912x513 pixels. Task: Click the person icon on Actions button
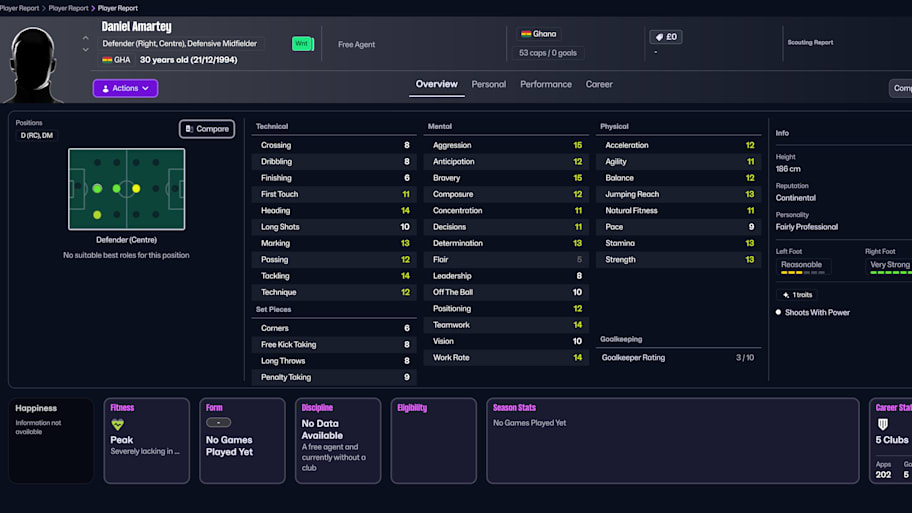click(105, 89)
